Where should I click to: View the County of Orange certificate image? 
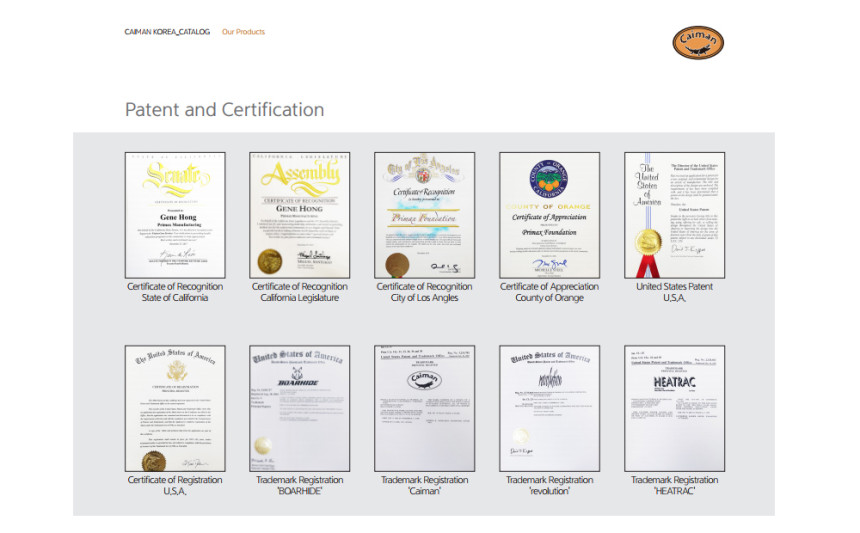coord(550,215)
